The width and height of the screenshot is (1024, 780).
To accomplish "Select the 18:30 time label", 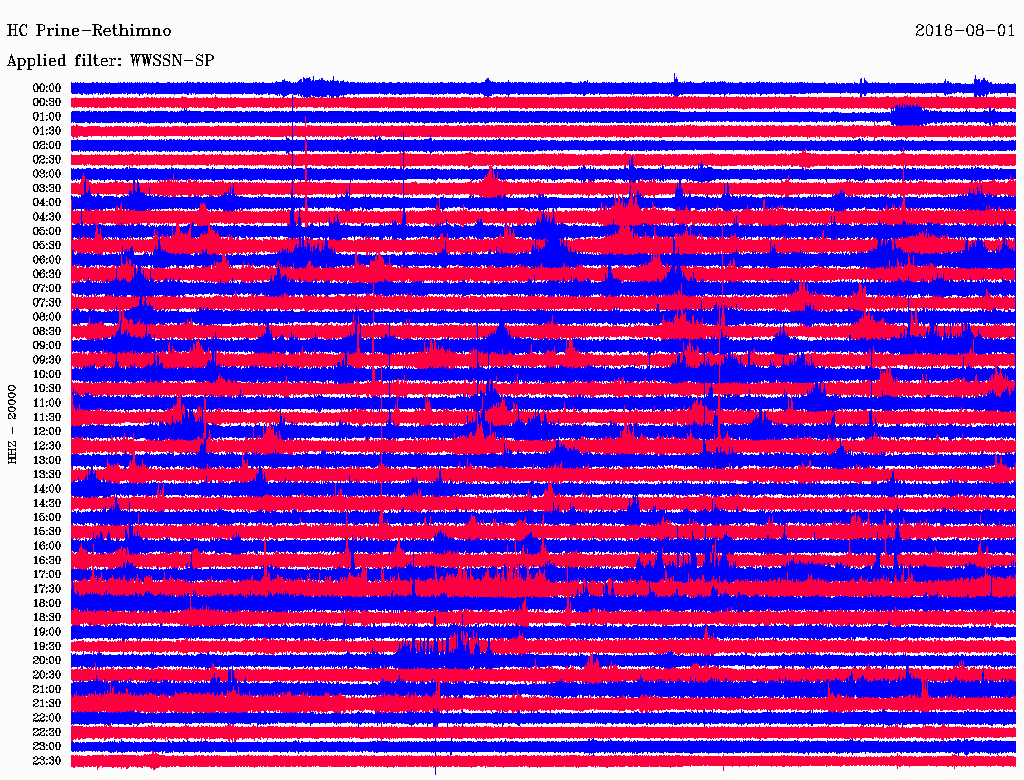I will pyautogui.click(x=46, y=617).
